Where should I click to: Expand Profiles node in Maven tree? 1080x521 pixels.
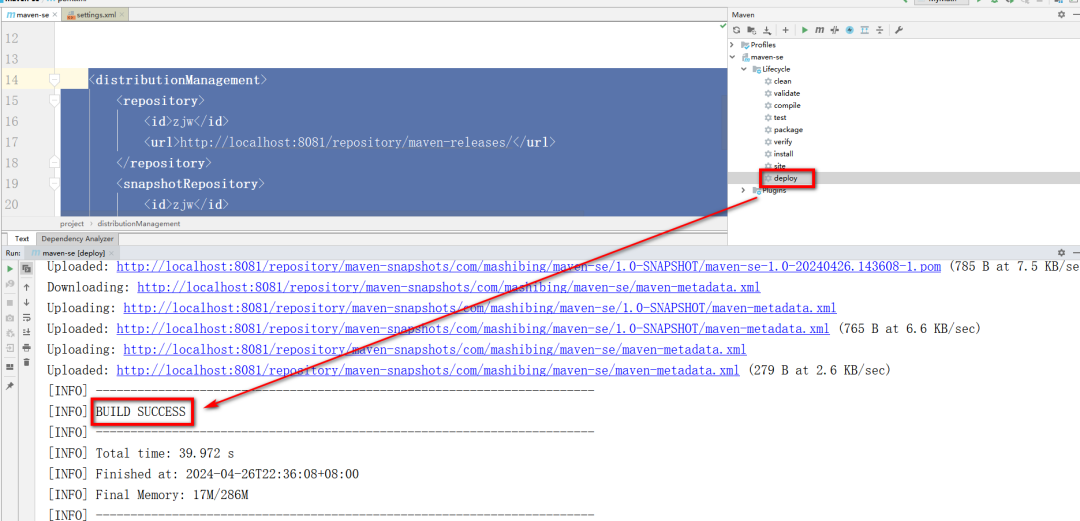732,45
